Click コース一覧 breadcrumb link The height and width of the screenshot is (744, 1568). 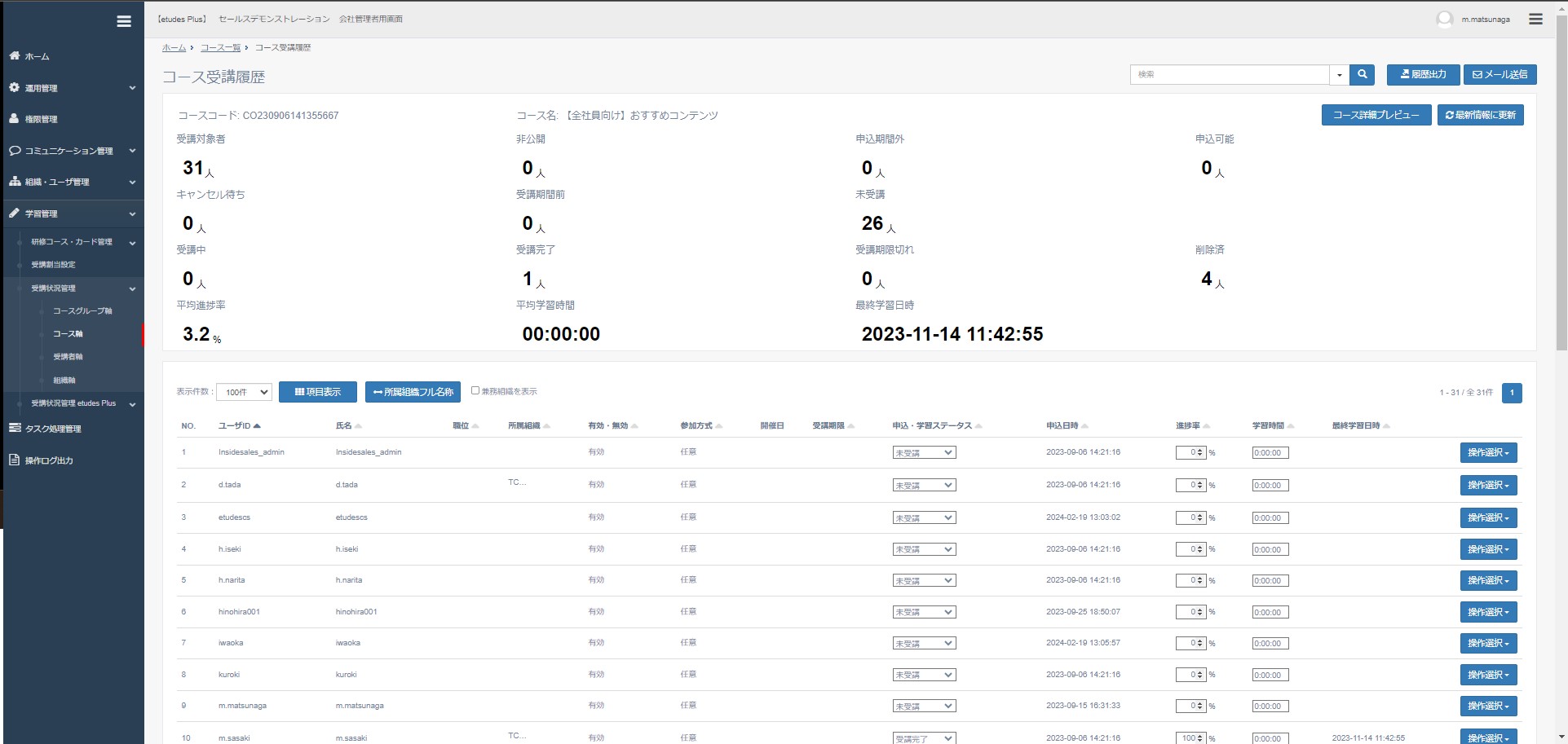[220, 47]
